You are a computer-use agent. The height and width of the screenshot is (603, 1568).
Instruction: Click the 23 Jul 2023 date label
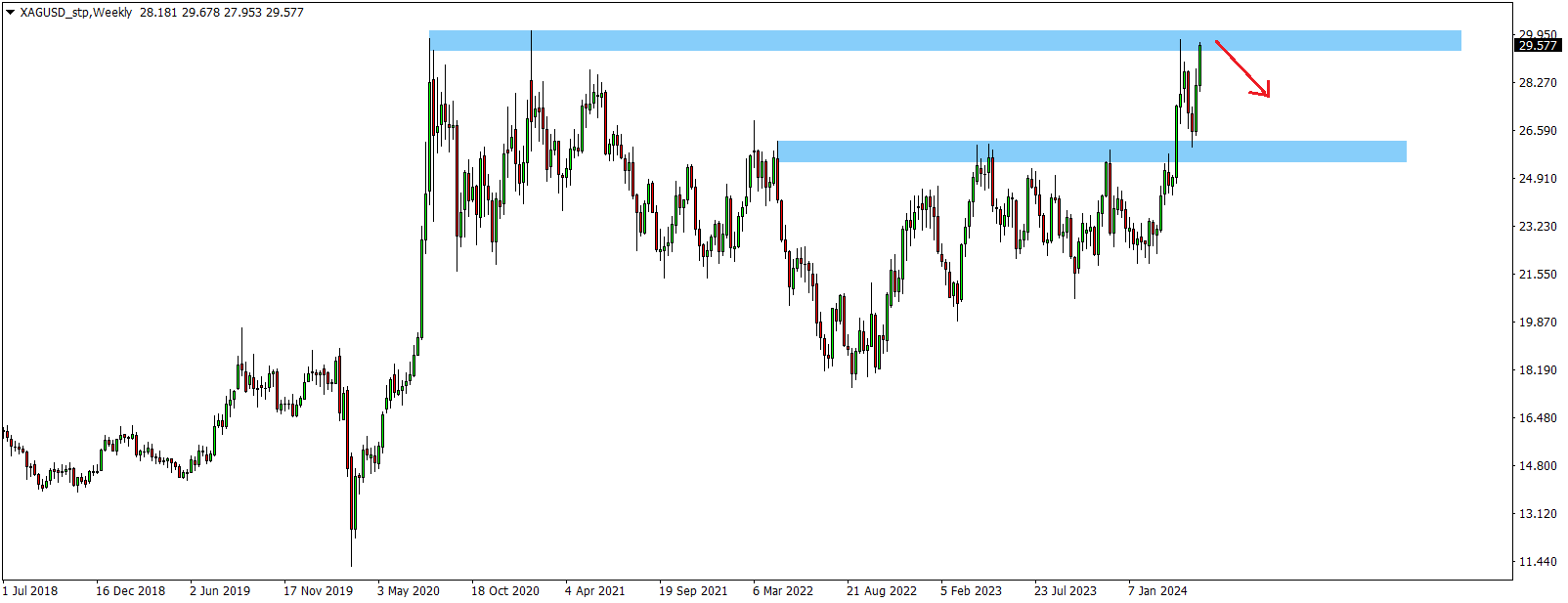click(x=1066, y=591)
